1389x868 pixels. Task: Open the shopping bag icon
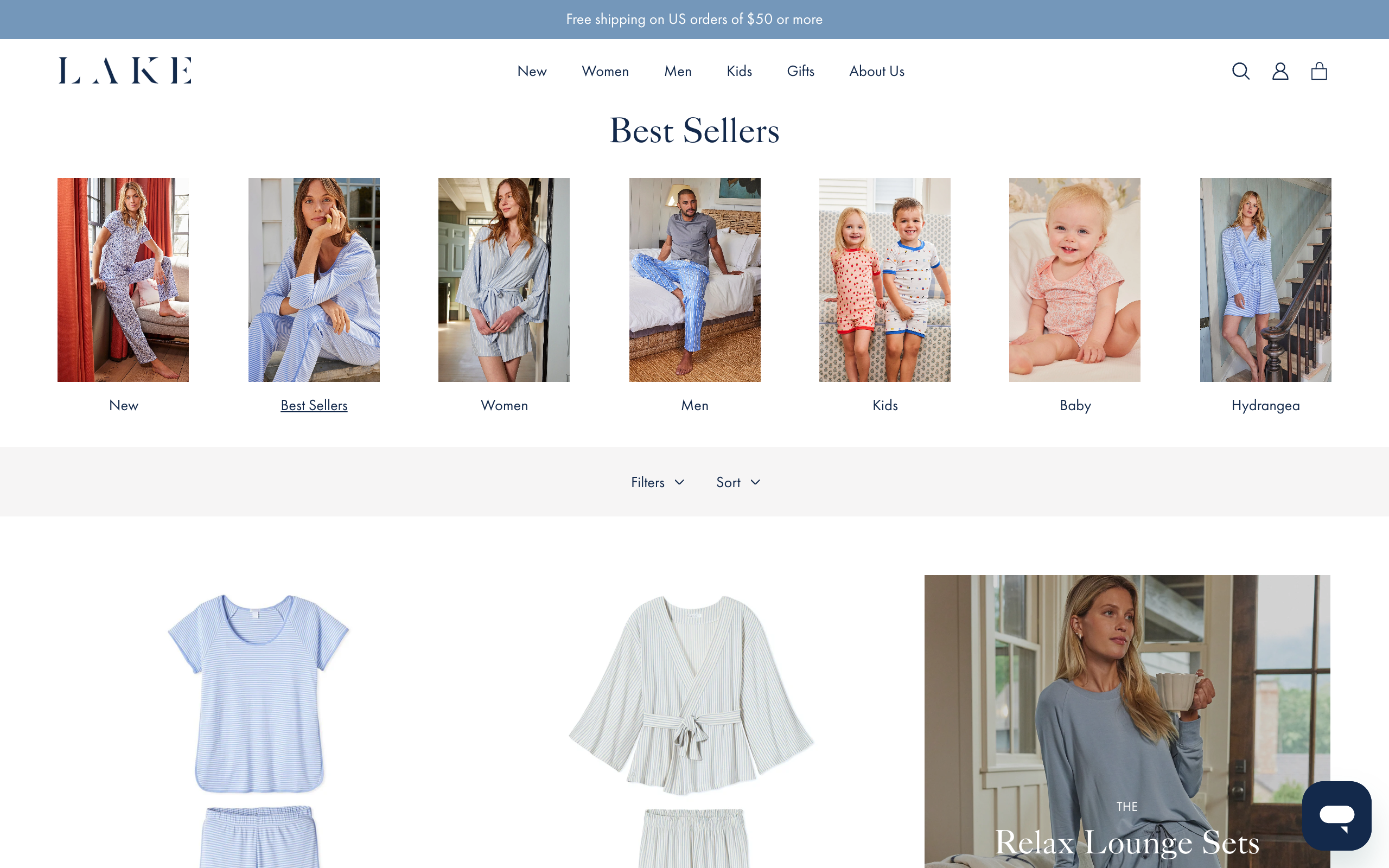tap(1319, 71)
